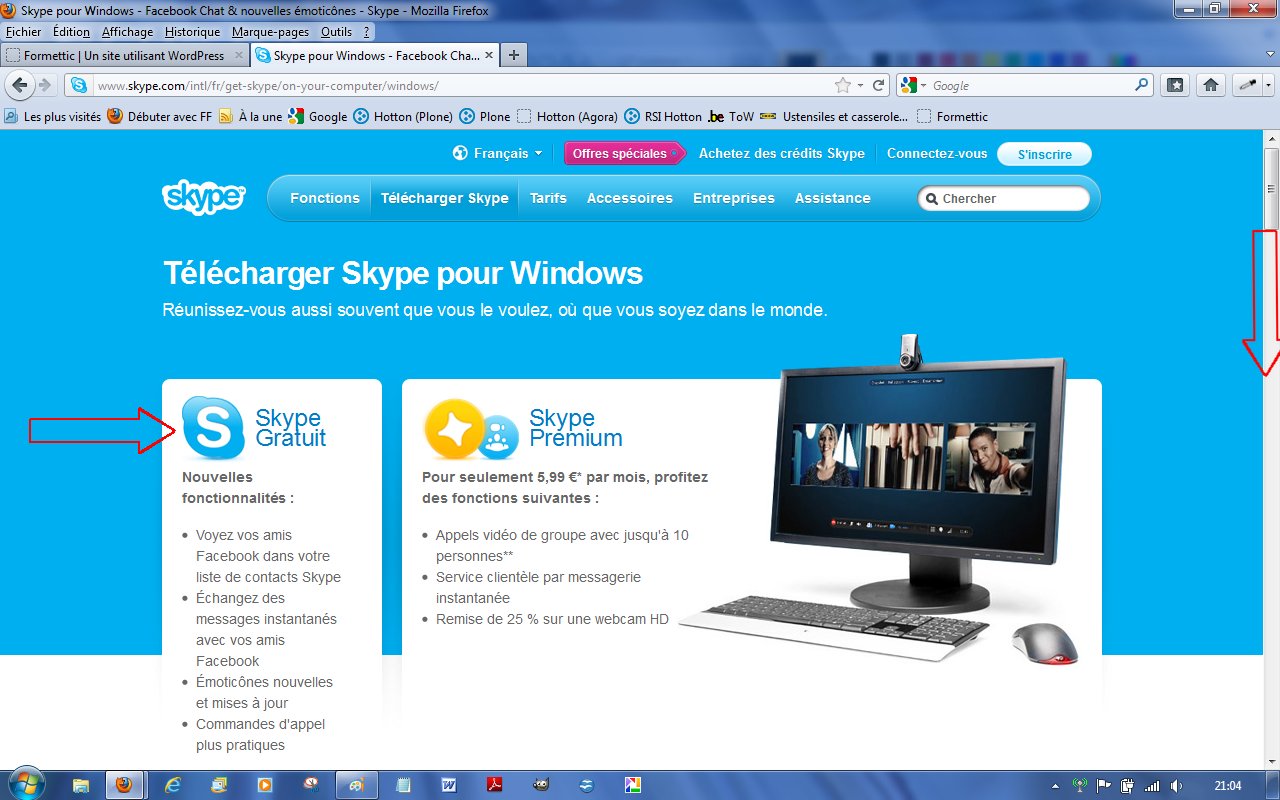
Task: Click the Offres spéciales pink button
Action: tap(624, 153)
